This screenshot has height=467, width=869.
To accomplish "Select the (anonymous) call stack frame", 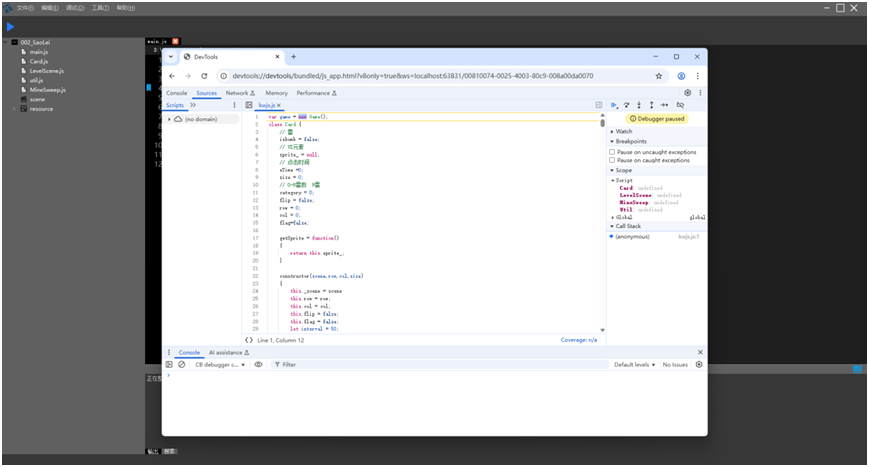I will [656, 237].
